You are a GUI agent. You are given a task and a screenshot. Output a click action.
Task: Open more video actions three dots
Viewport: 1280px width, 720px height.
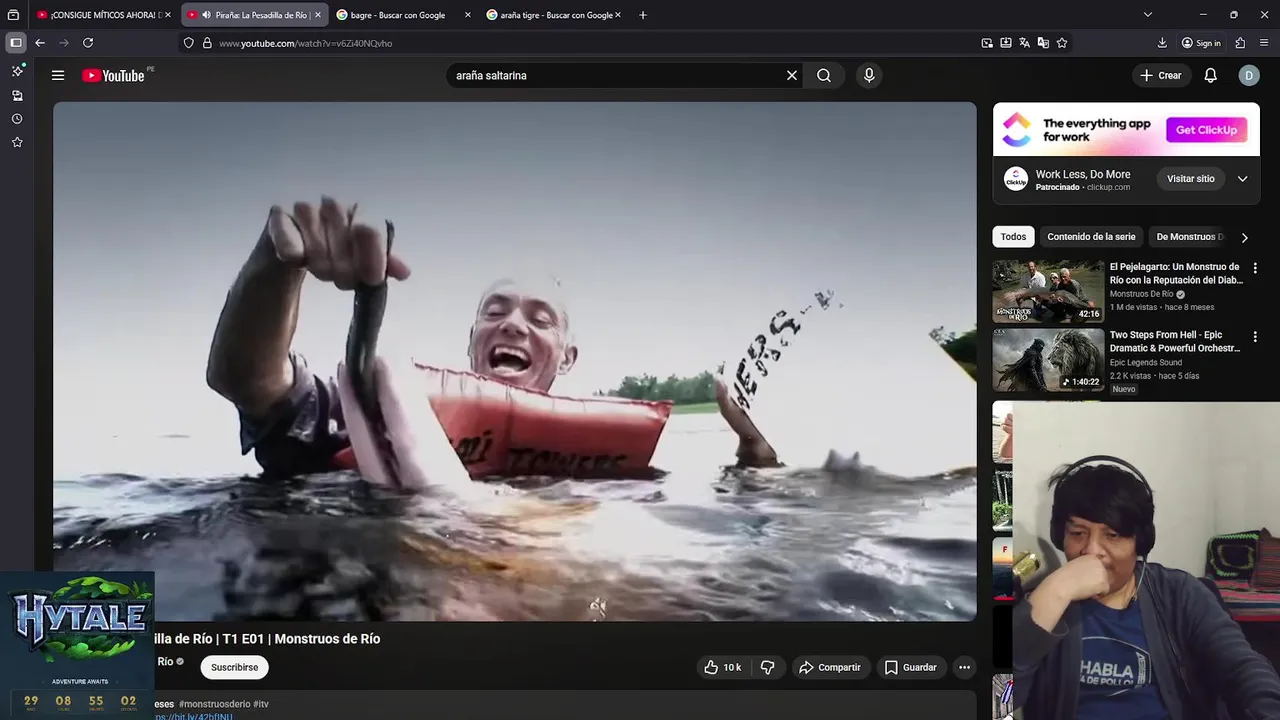pyautogui.click(x=964, y=667)
